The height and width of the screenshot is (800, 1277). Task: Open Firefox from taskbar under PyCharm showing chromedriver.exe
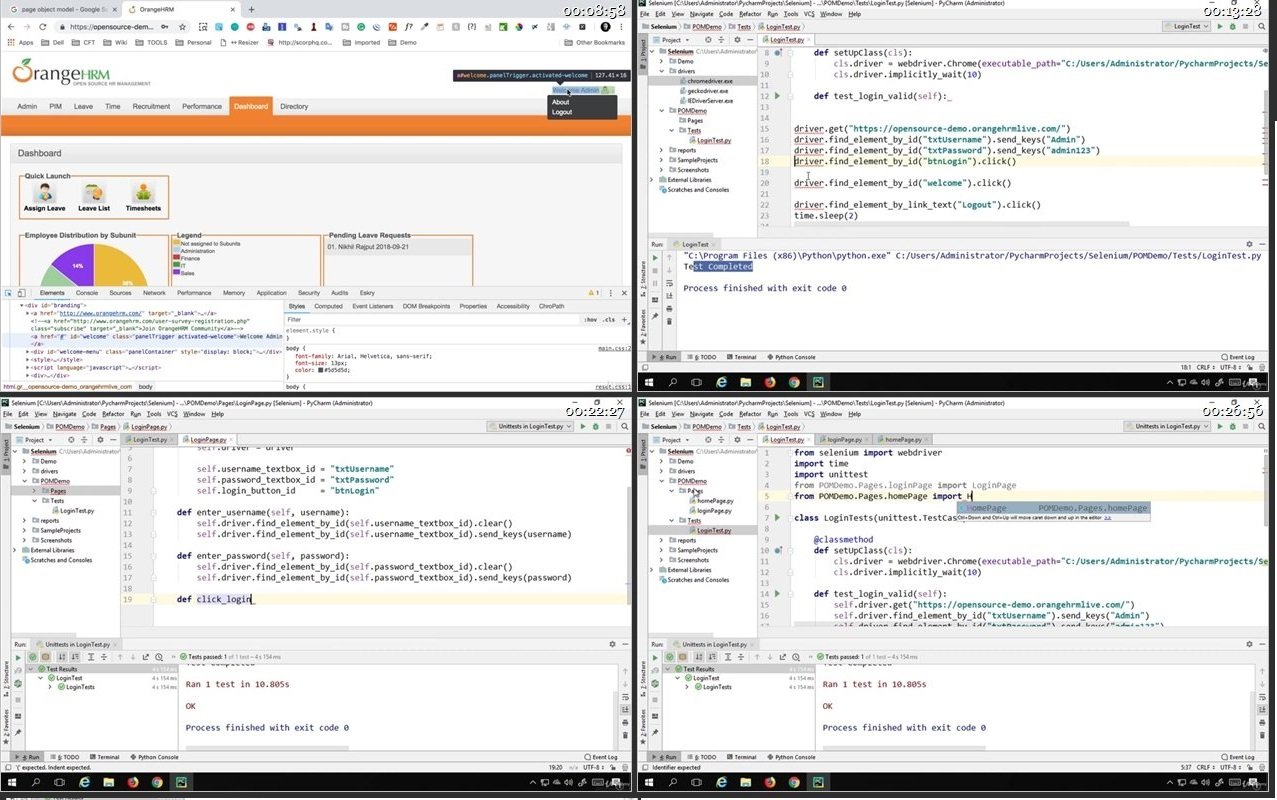point(770,383)
